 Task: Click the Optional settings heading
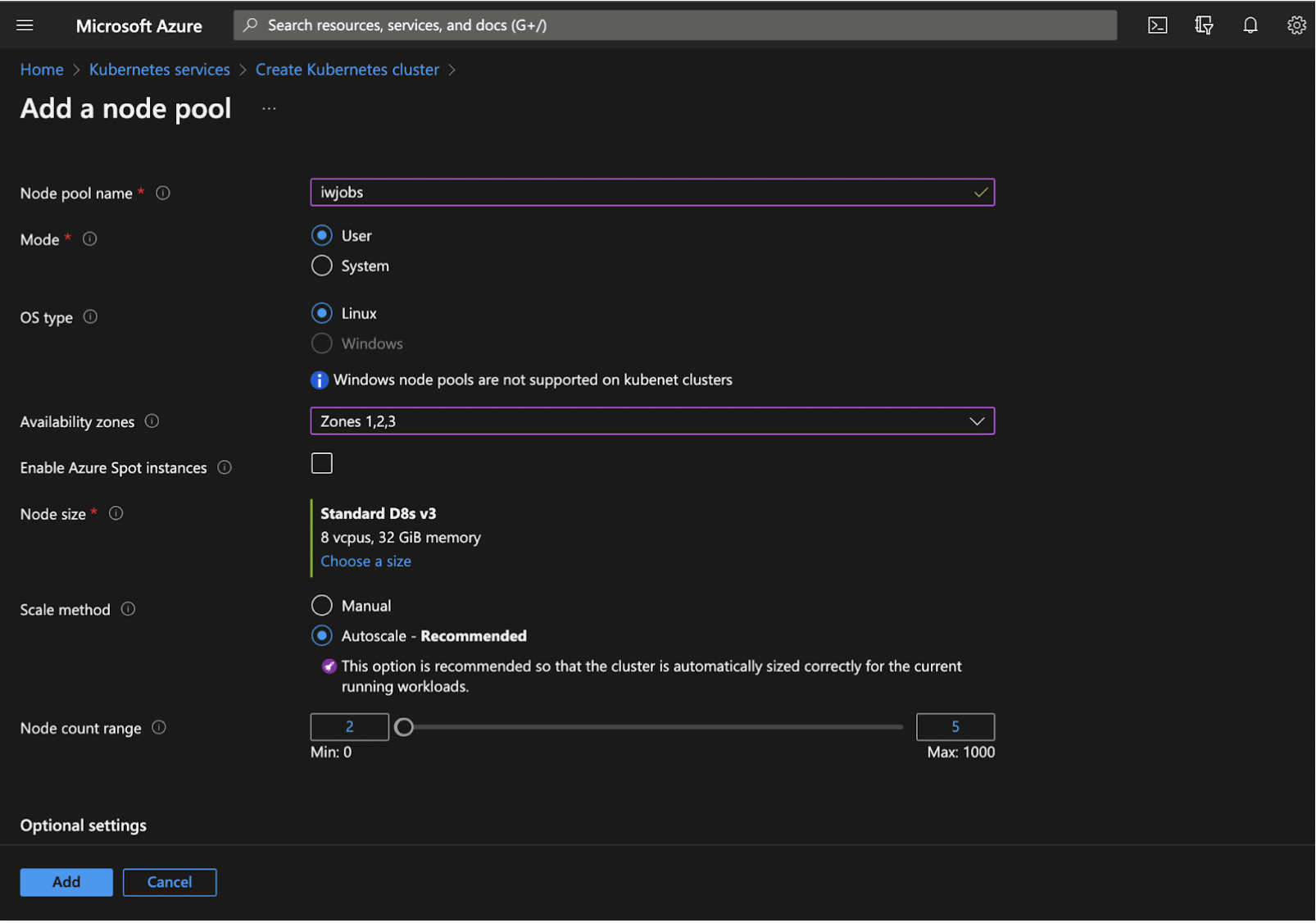pyautogui.click(x=84, y=826)
